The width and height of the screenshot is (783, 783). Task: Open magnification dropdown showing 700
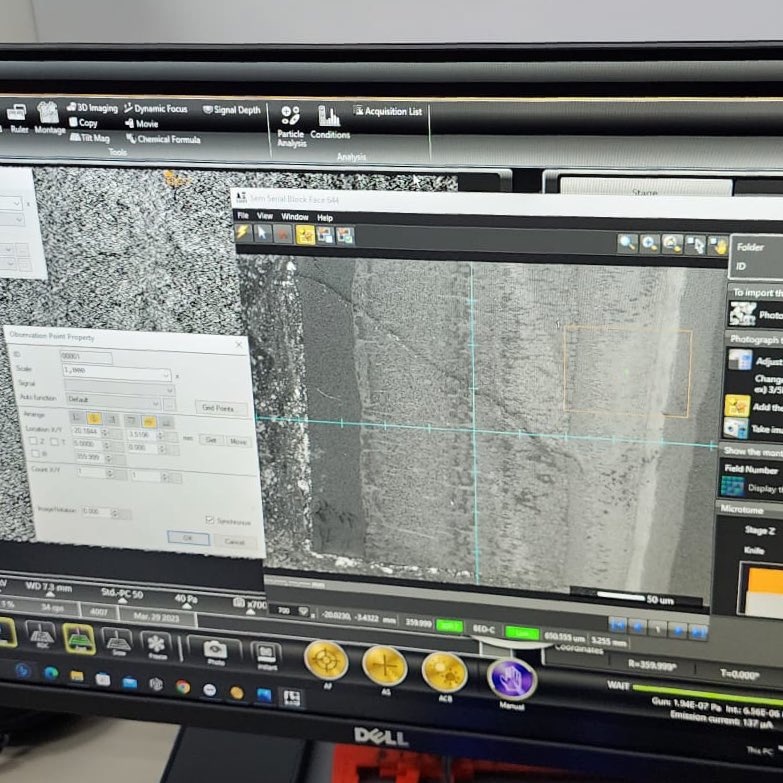coord(303,611)
